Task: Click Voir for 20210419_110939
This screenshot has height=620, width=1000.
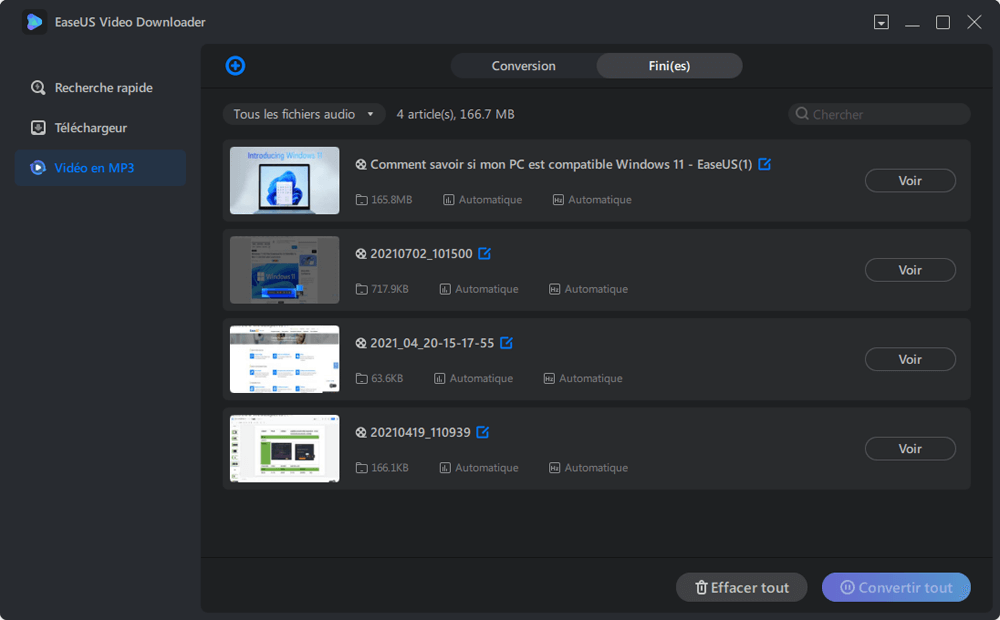Action: click(x=910, y=448)
